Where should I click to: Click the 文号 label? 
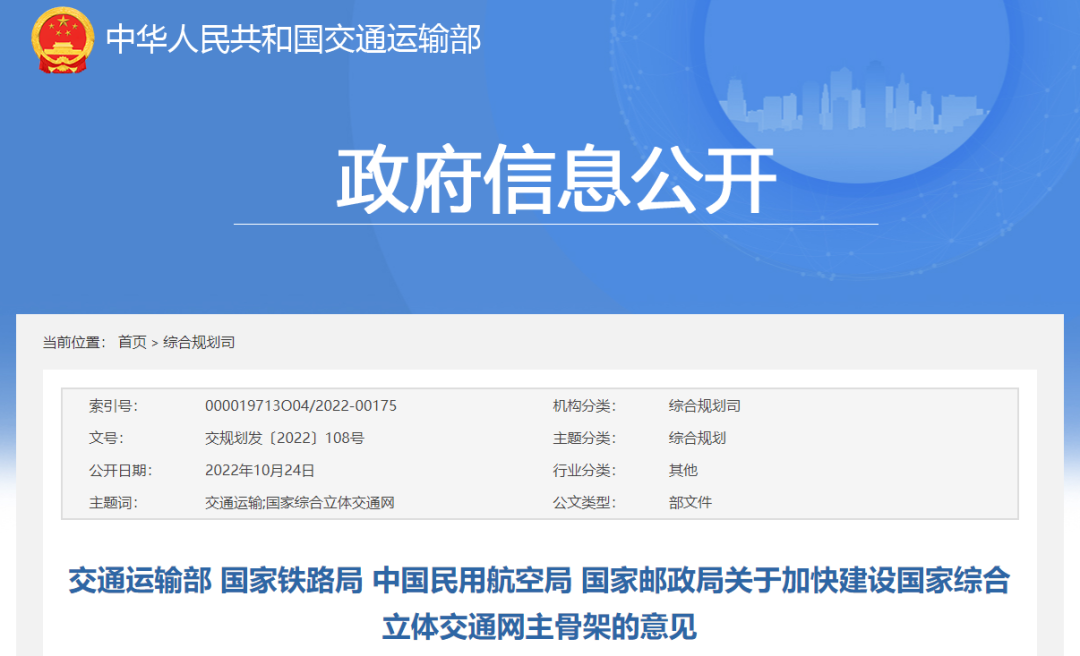click(x=106, y=438)
